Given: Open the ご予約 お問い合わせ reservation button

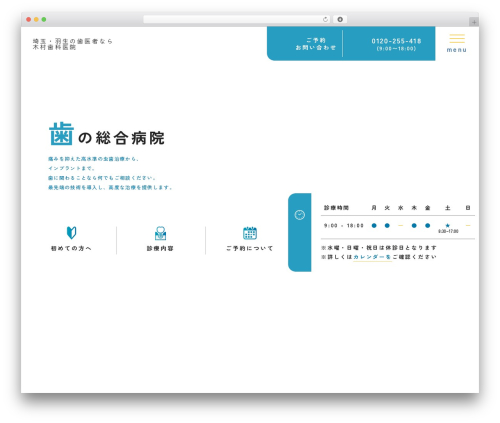Looking at the screenshot, I should (x=316, y=44).
